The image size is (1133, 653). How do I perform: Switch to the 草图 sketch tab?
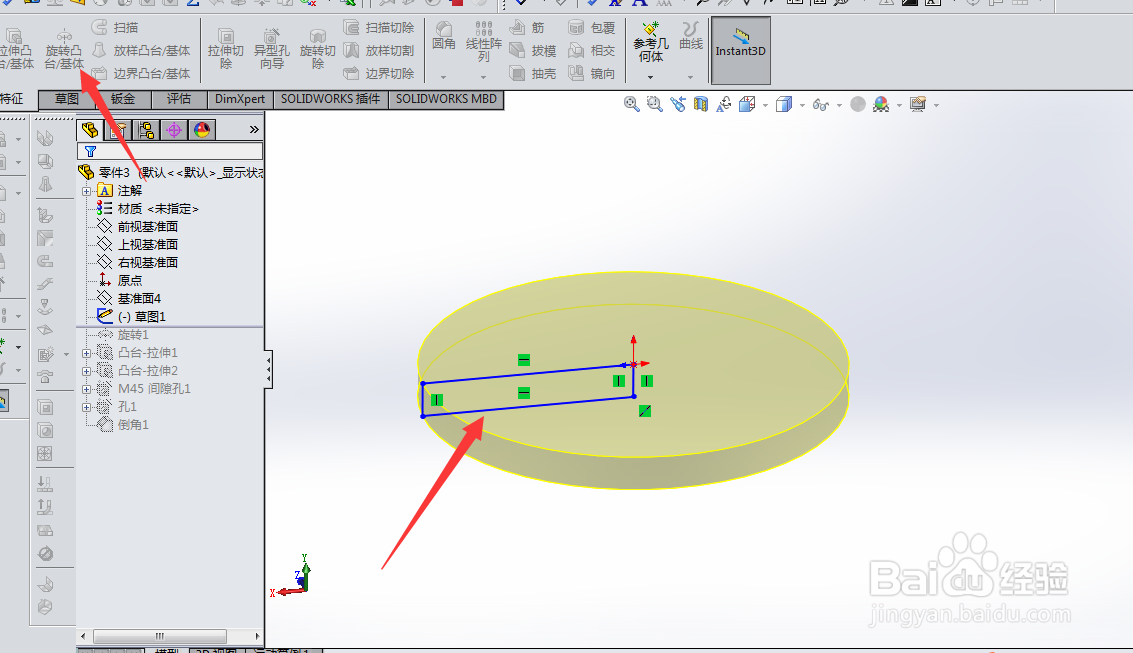(x=66, y=99)
